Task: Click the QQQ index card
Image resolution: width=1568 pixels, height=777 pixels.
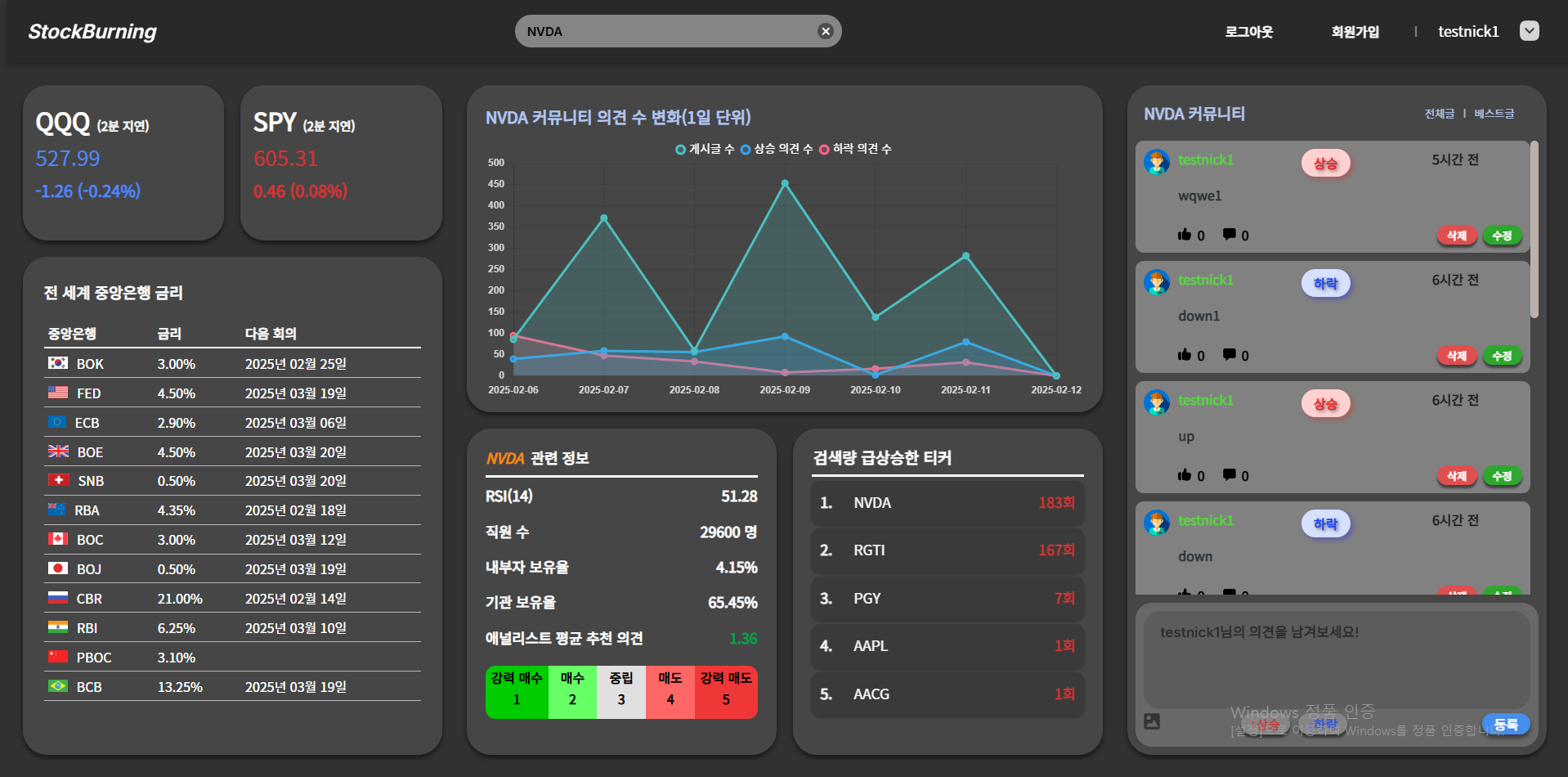Action: coord(123,163)
